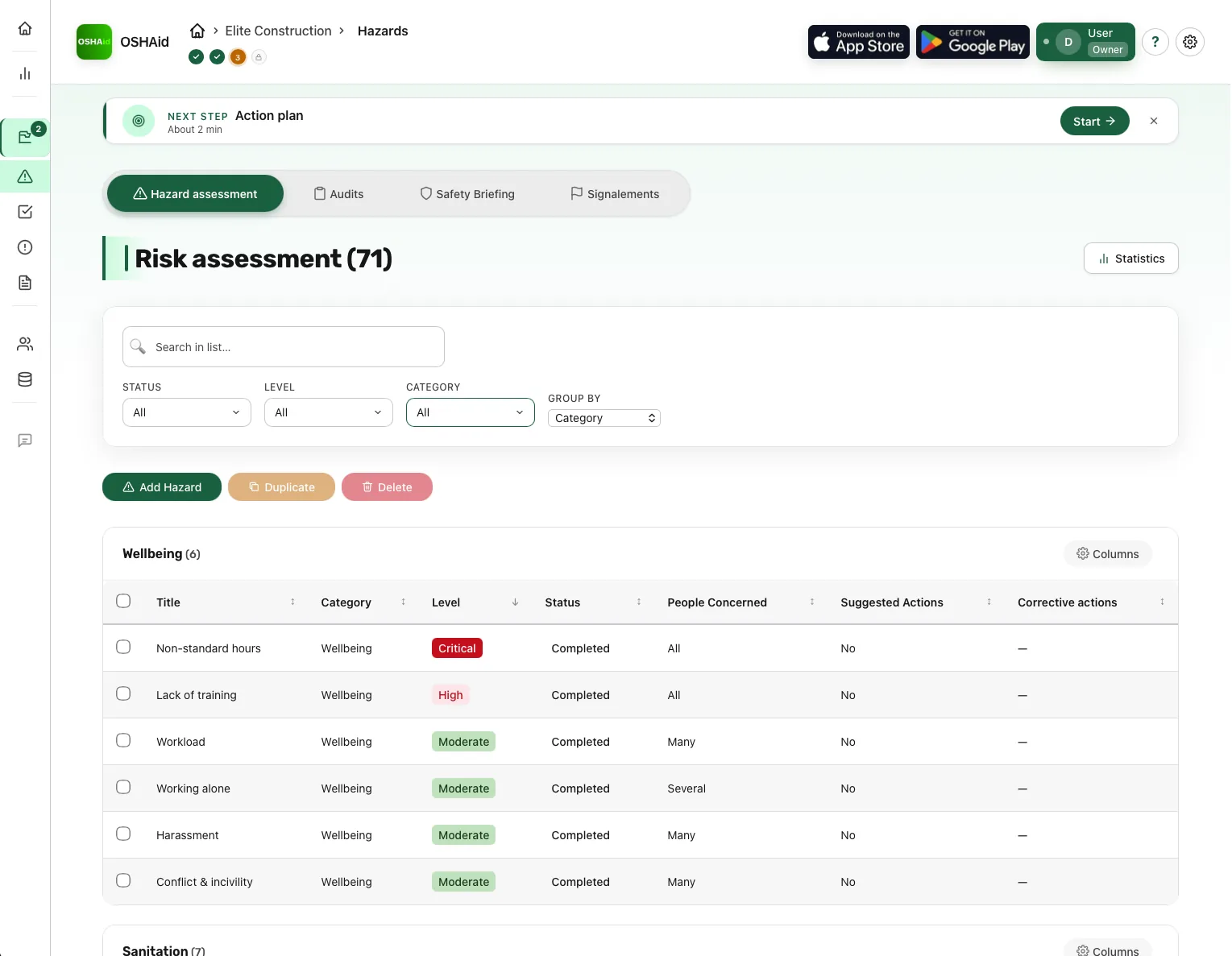Check the Lack of training row checkbox
This screenshot has width=1232, height=956.
[123, 693]
